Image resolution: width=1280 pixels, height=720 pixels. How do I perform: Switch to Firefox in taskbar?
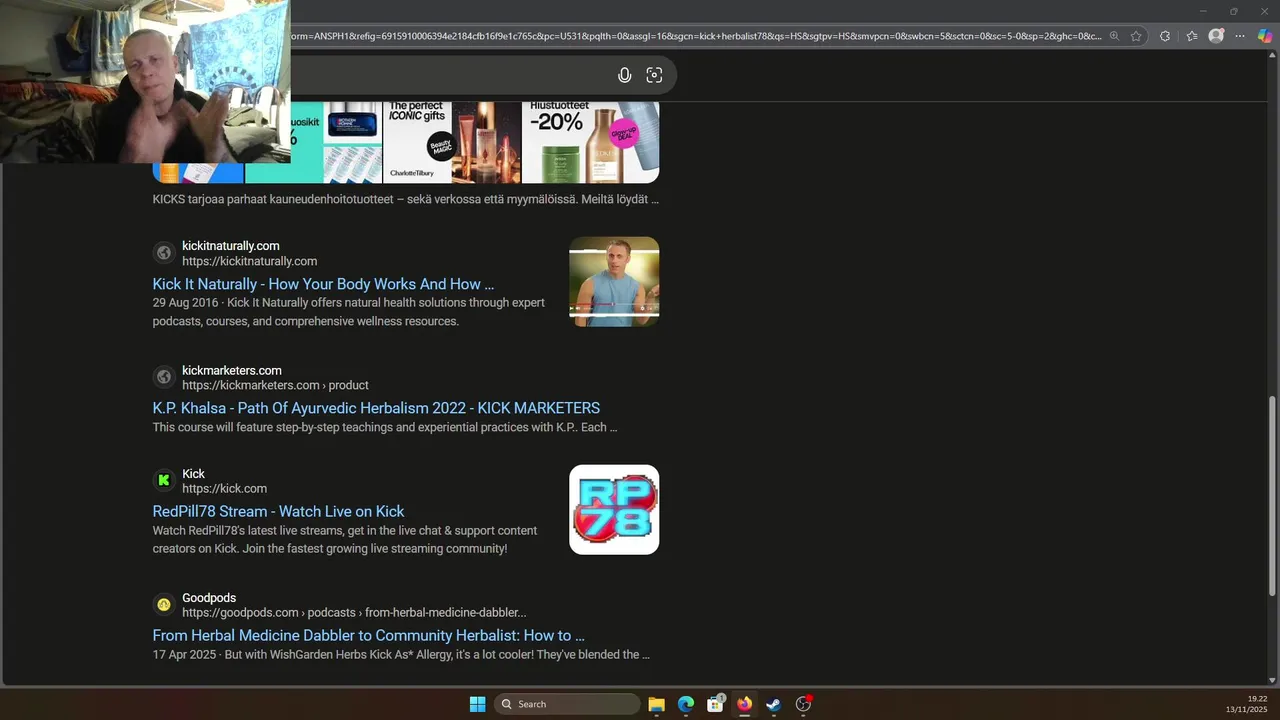click(744, 704)
